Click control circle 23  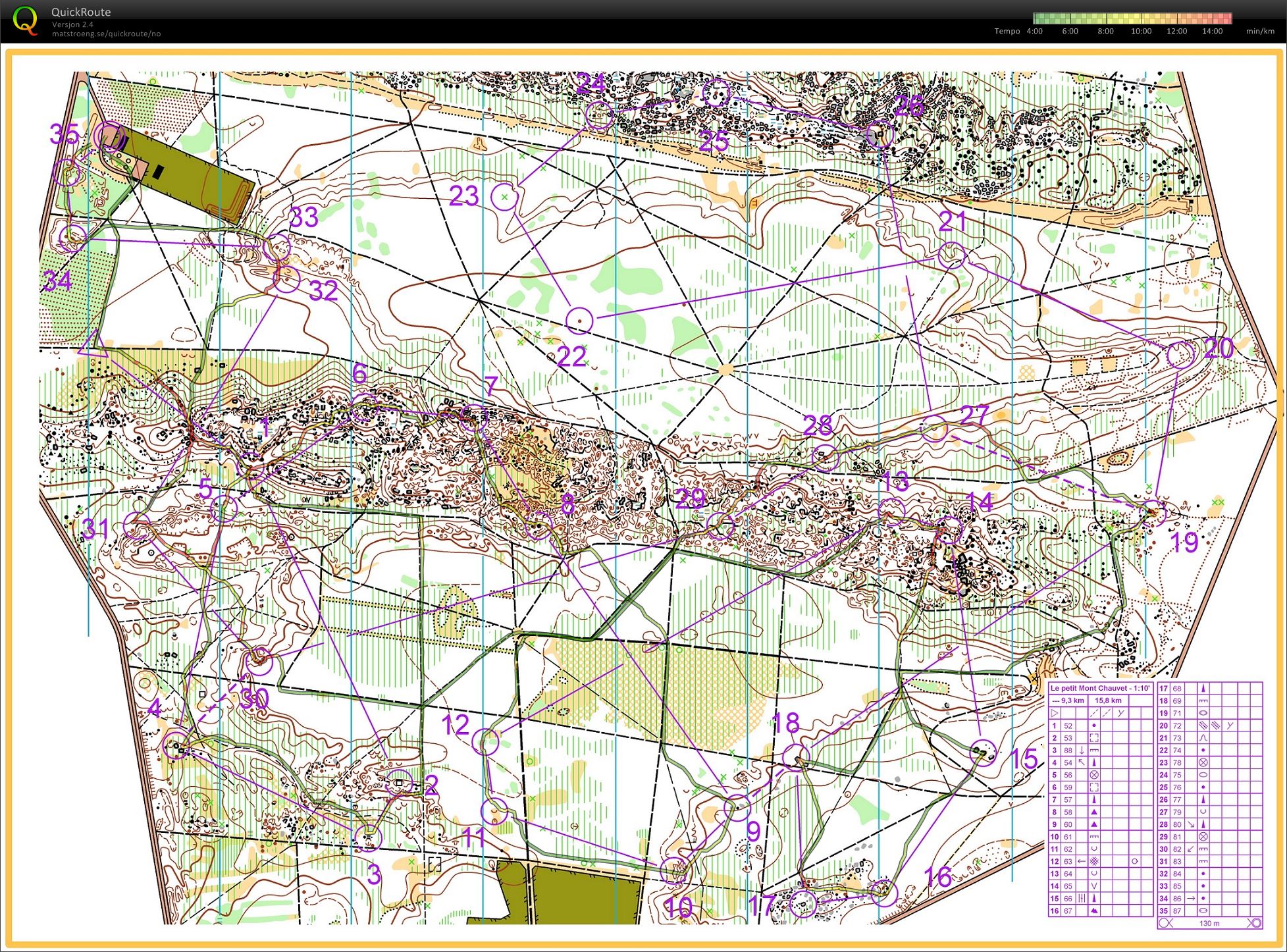[x=505, y=196]
